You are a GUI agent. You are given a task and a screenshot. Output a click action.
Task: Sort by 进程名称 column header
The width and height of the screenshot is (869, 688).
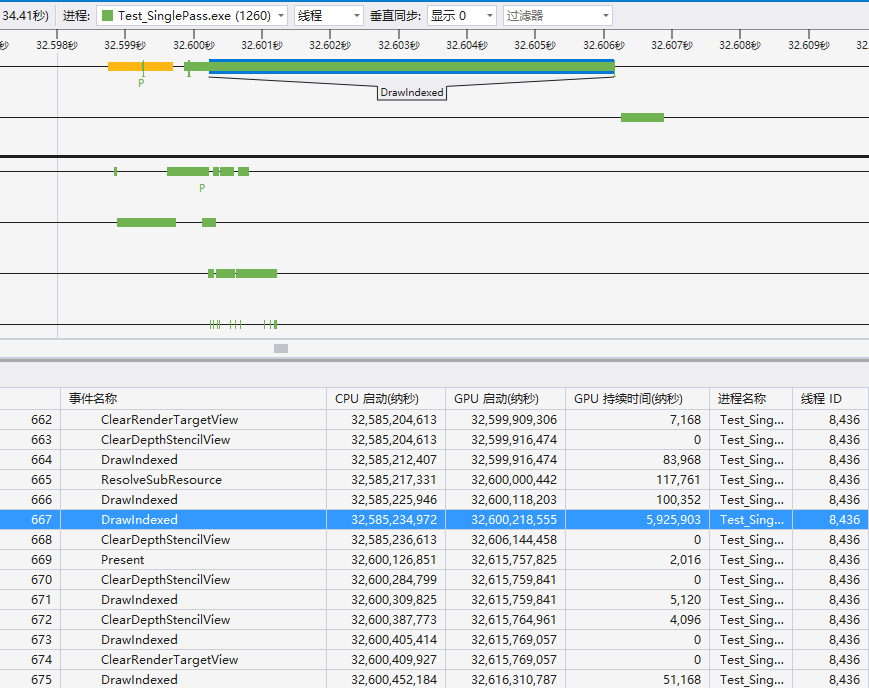[x=751, y=399]
